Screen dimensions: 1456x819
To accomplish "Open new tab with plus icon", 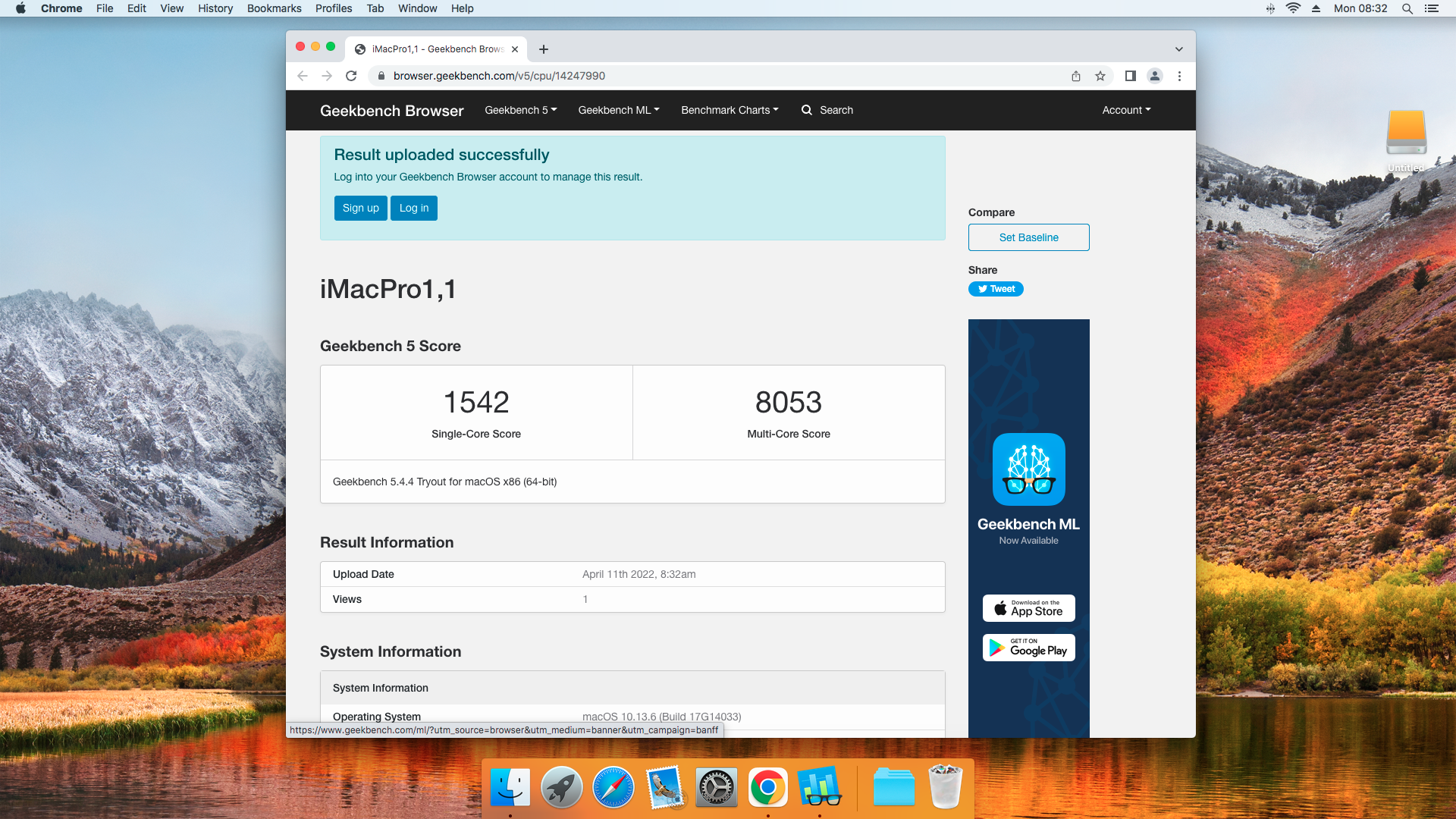I will [x=544, y=49].
